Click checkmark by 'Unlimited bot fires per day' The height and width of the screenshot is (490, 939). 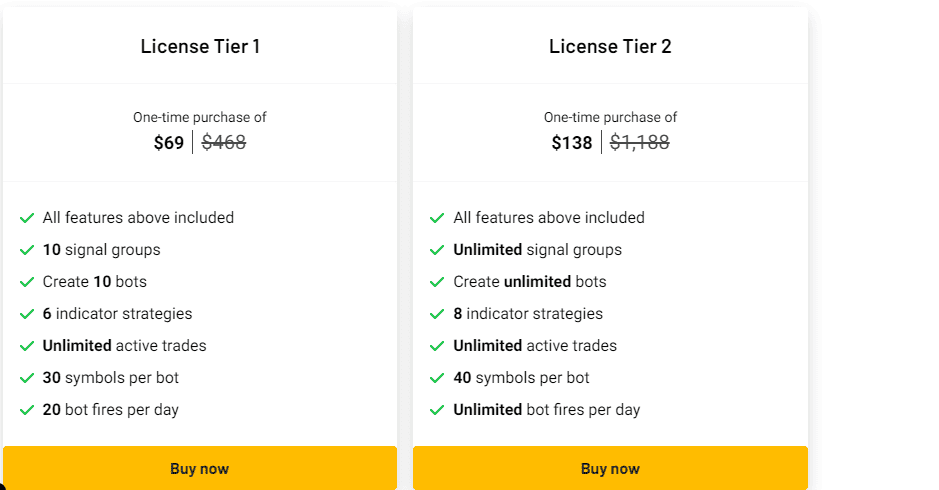(x=437, y=410)
